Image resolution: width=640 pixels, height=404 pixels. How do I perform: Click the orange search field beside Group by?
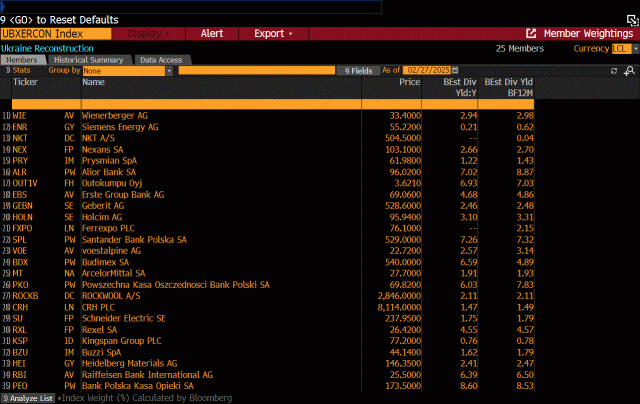257,70
